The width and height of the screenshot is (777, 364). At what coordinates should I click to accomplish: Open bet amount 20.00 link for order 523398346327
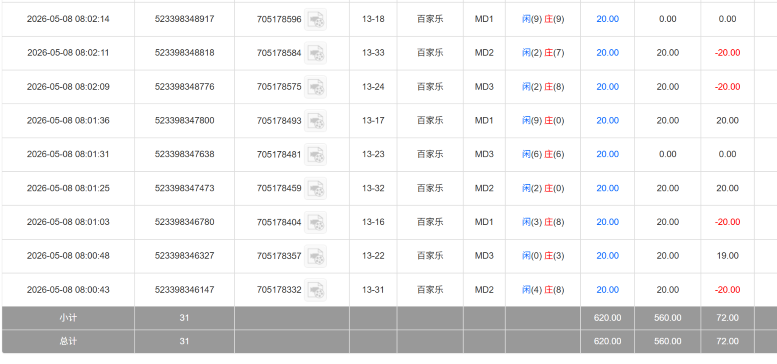(x=607, y=256)
